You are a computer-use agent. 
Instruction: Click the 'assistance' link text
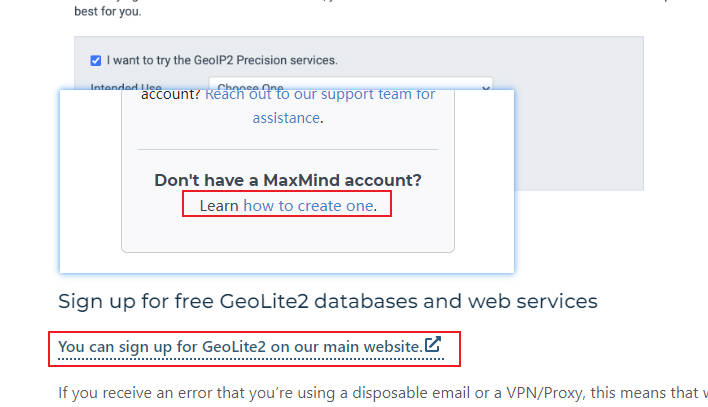[286, 118]
